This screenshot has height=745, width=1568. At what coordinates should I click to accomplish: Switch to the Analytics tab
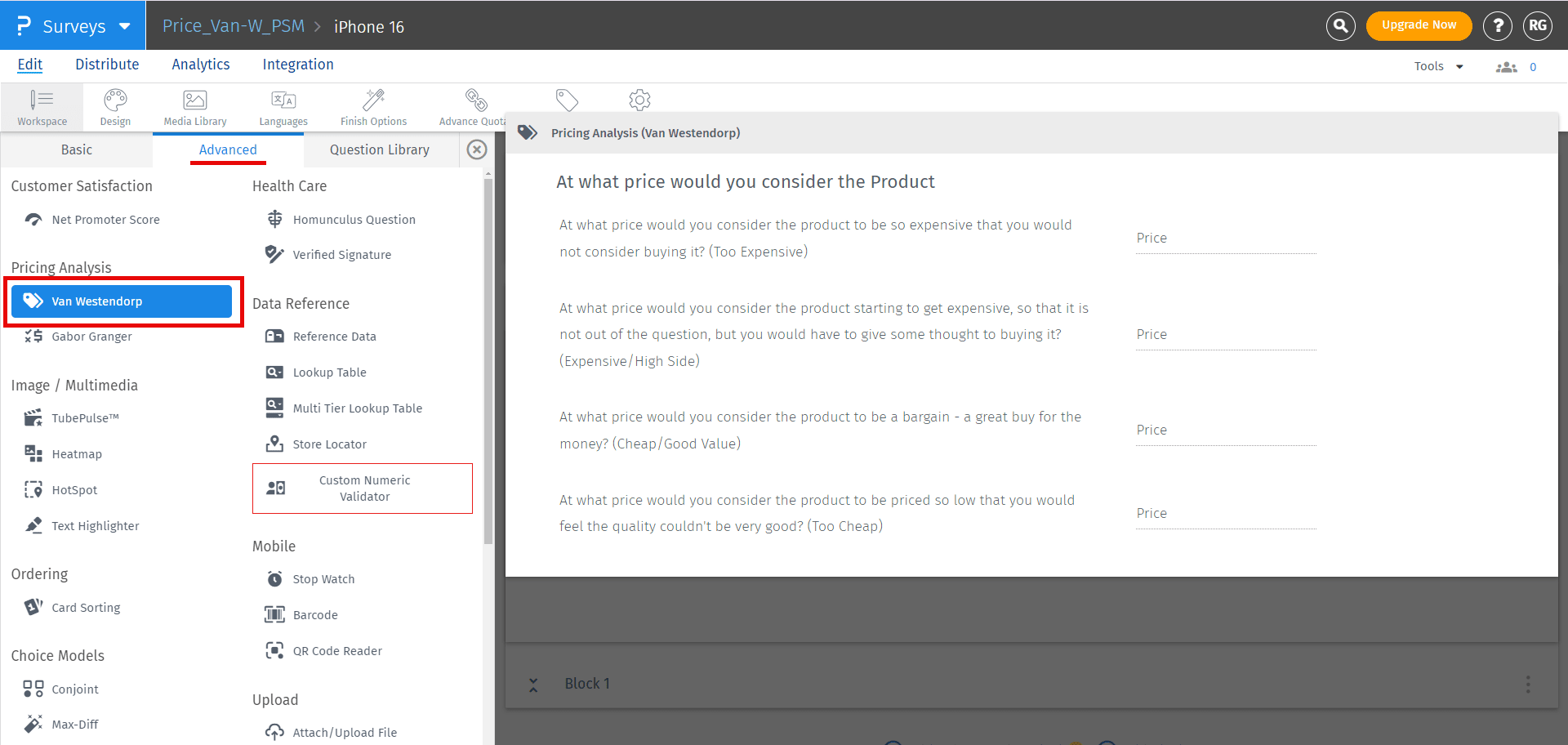(200, 64)
